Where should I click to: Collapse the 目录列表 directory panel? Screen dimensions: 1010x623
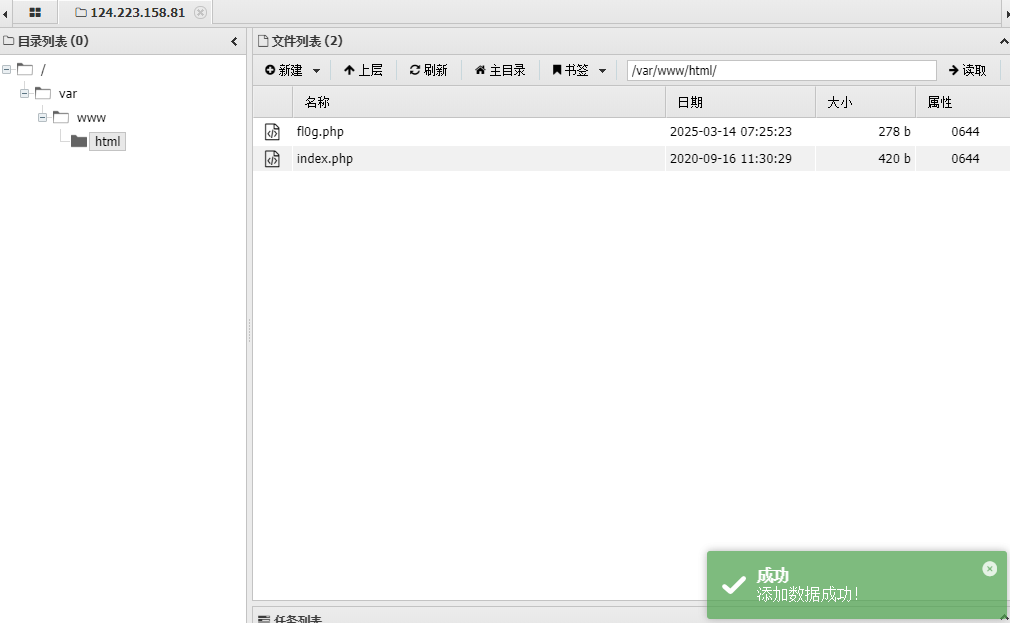tap(234, 41)
